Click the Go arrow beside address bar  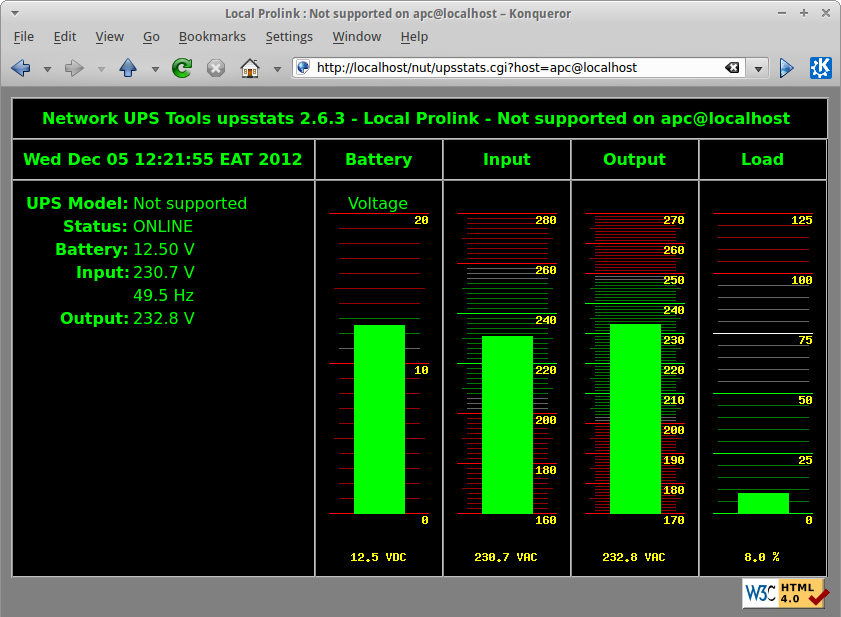point(786,68)
